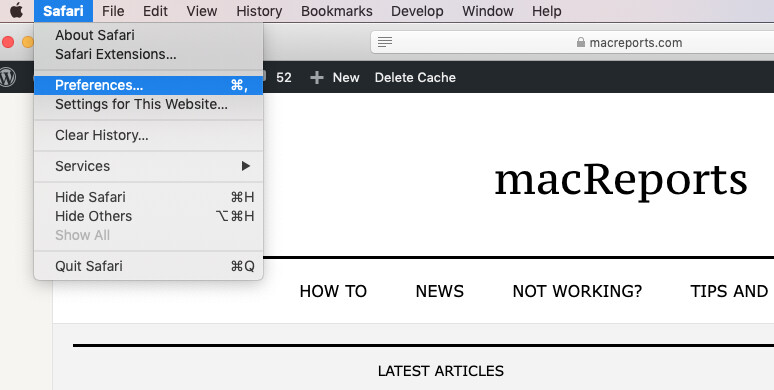
Task: Open the Help menu
Action: point(546,11)
